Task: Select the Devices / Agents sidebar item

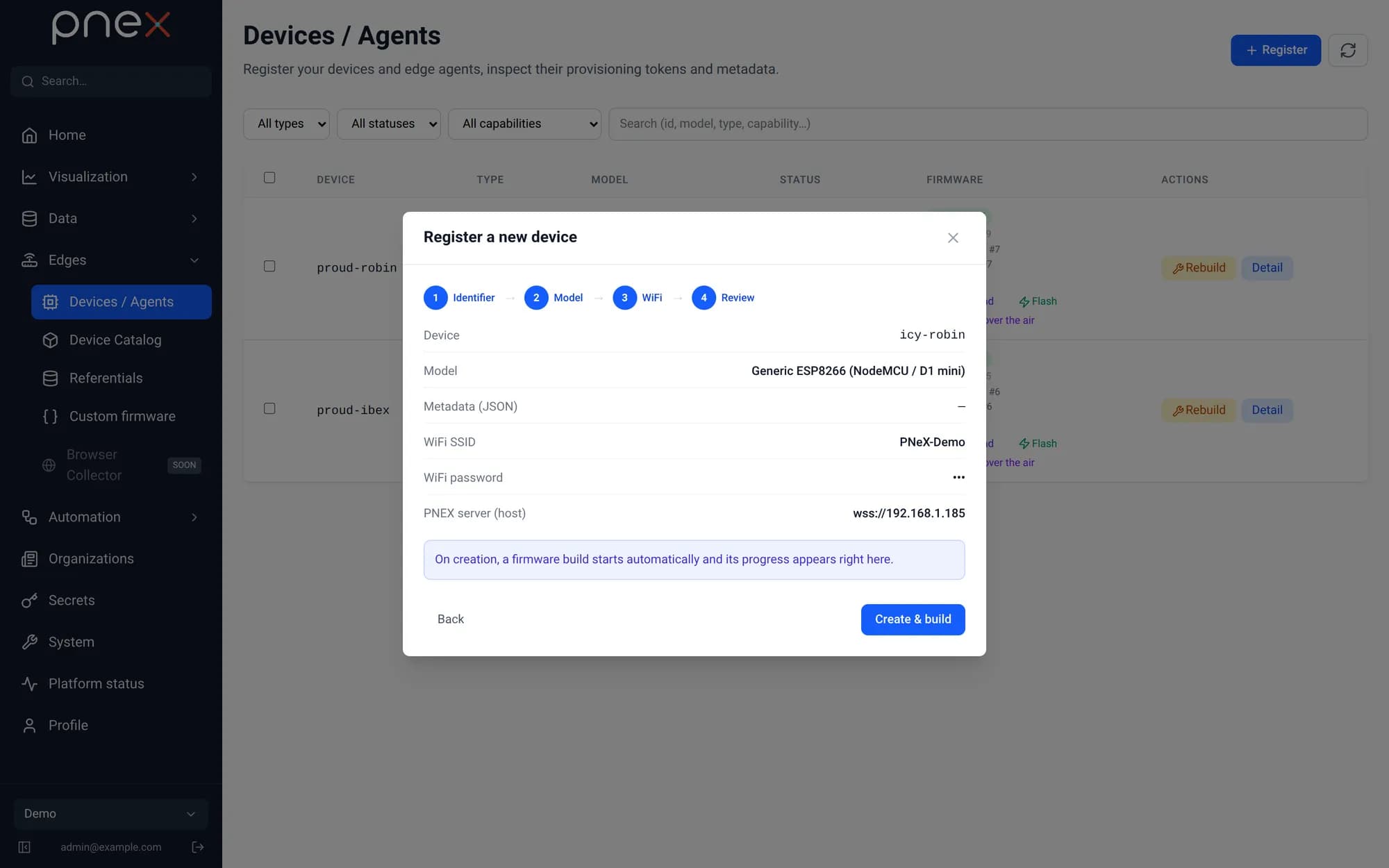Action: pyautogui.click(x=122, y=302)
